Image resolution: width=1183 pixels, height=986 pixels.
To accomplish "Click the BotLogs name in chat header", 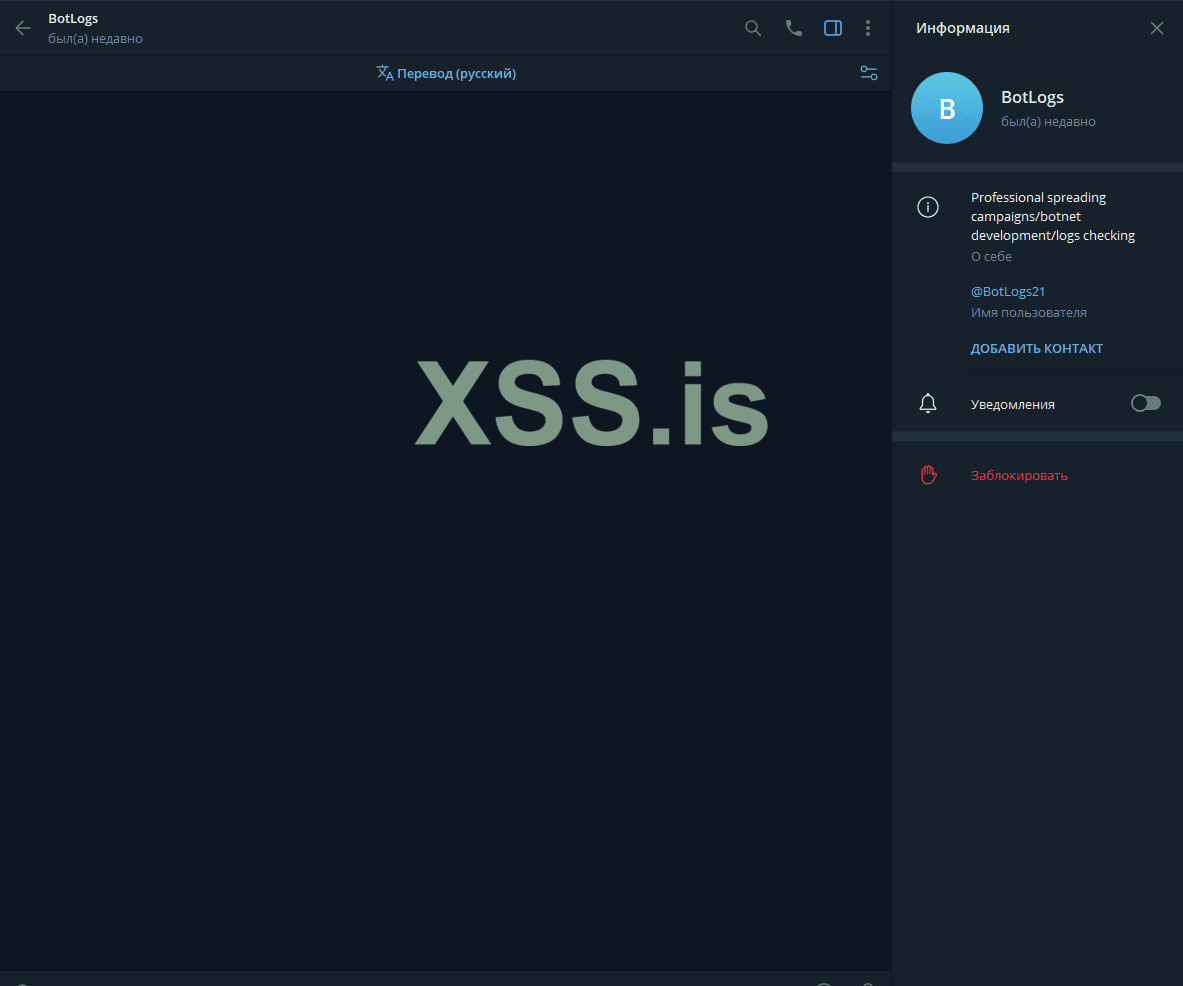I will 73,19.
